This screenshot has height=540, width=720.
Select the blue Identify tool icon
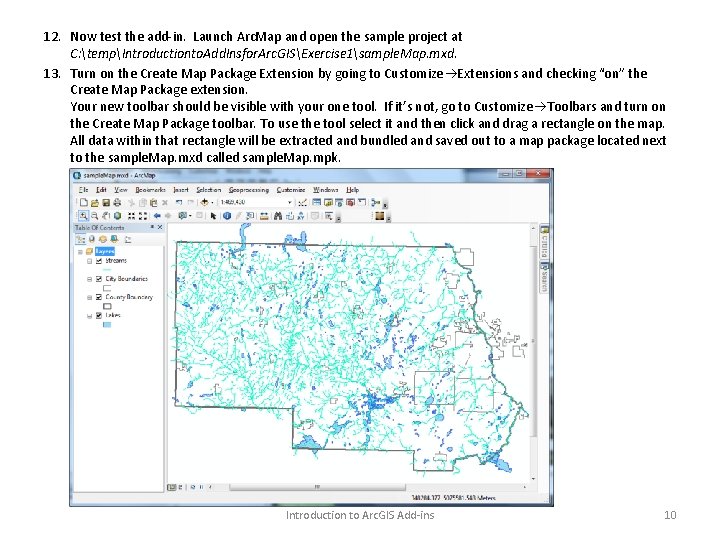click(227, 216)
